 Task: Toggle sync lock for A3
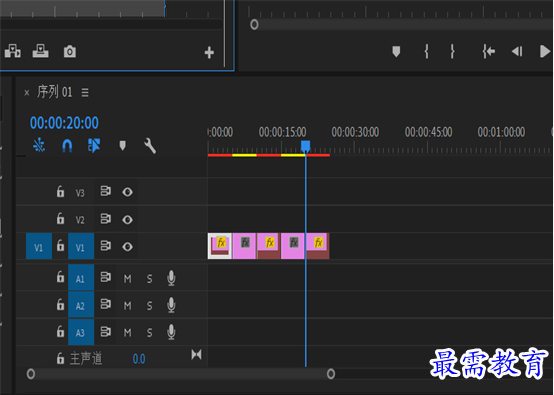point(106,331)
